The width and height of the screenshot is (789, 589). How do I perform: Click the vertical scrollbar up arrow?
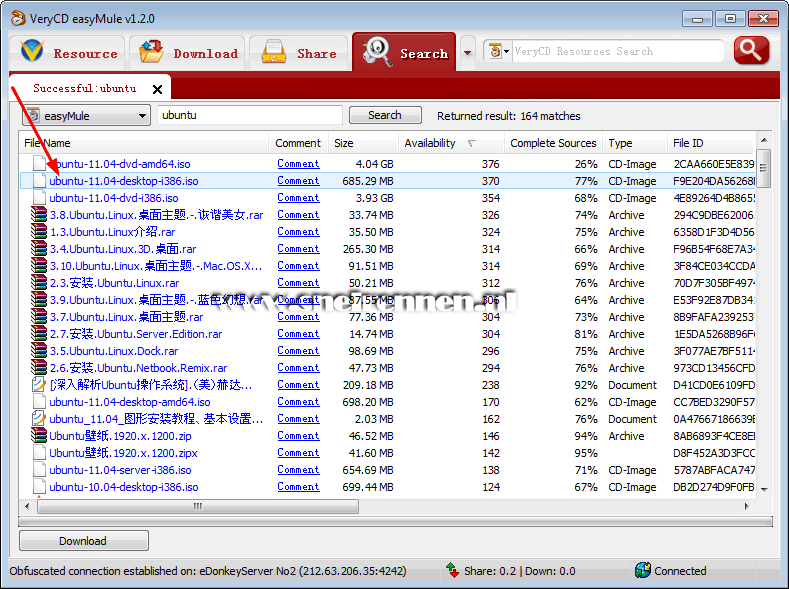click(x=764, y=140)
